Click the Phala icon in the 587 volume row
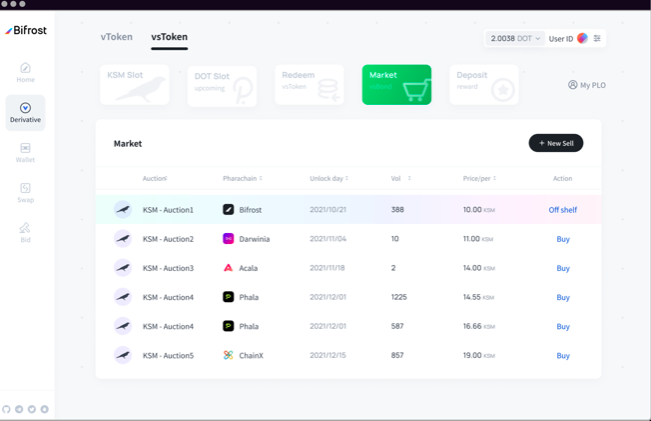This screenshot has height=421, width=651. tap(228, 326)
